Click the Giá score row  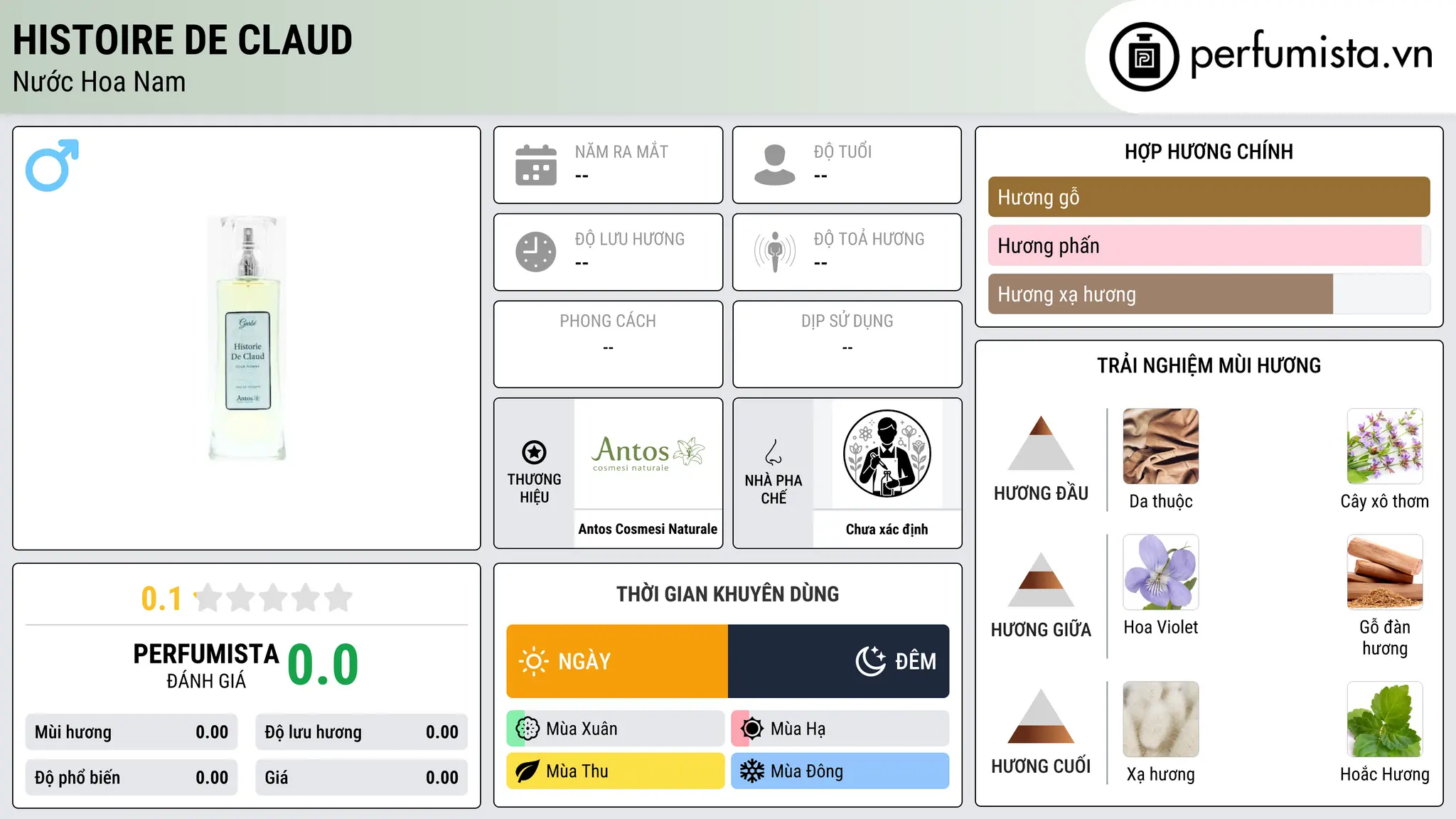[x=362, y=778]
